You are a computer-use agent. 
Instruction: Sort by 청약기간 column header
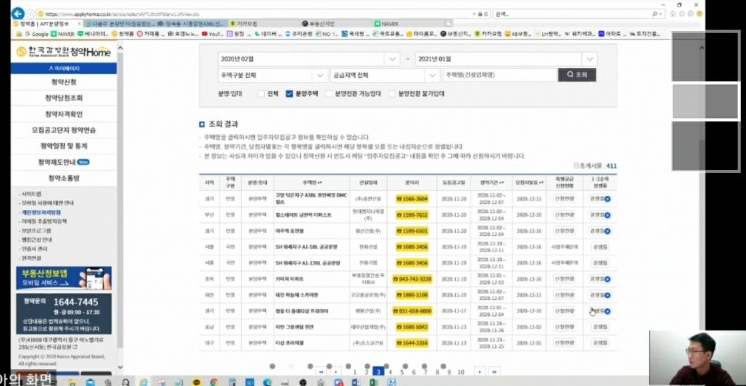pos(492,182)
